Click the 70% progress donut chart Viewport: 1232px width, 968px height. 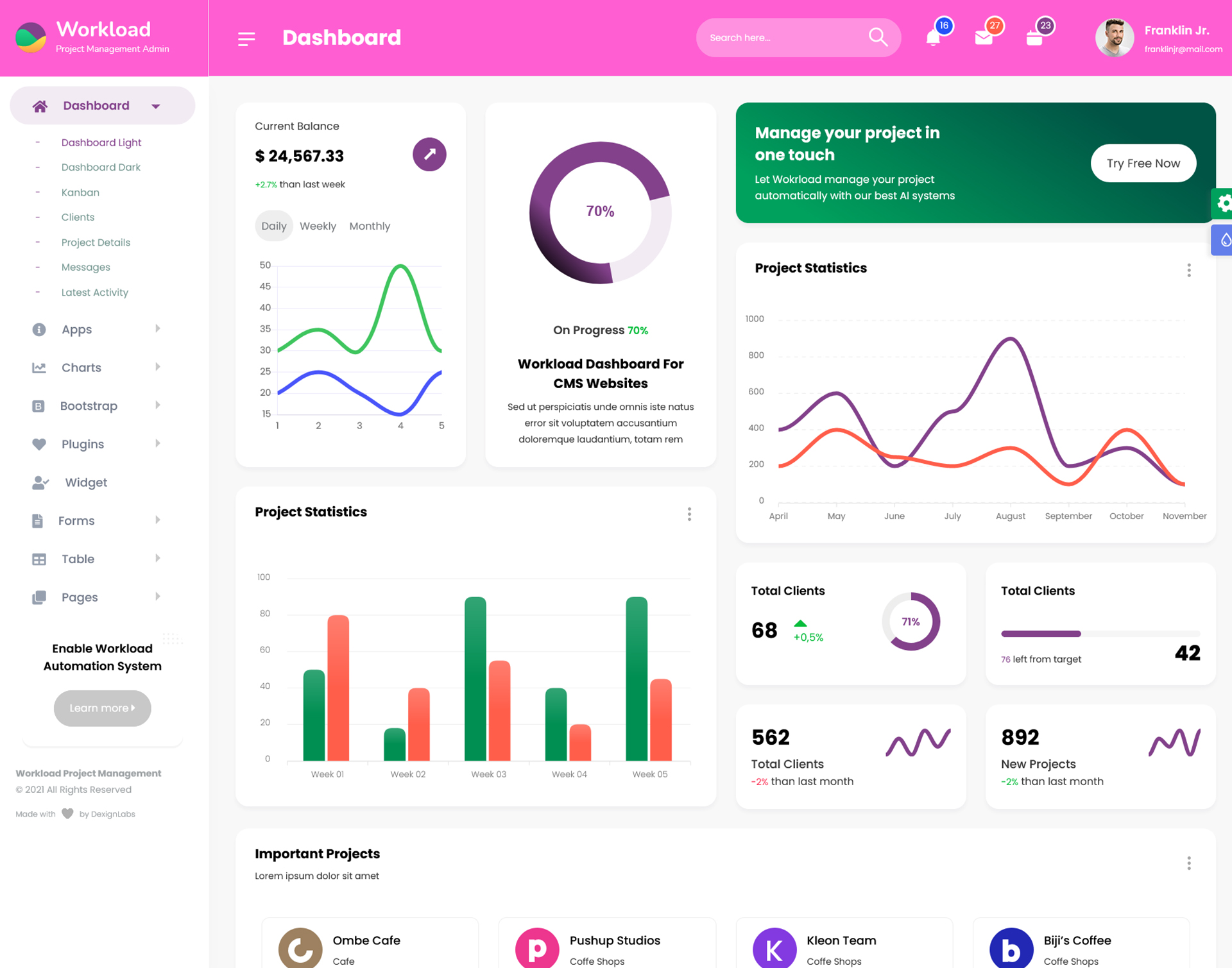click(x=601, y=212)
